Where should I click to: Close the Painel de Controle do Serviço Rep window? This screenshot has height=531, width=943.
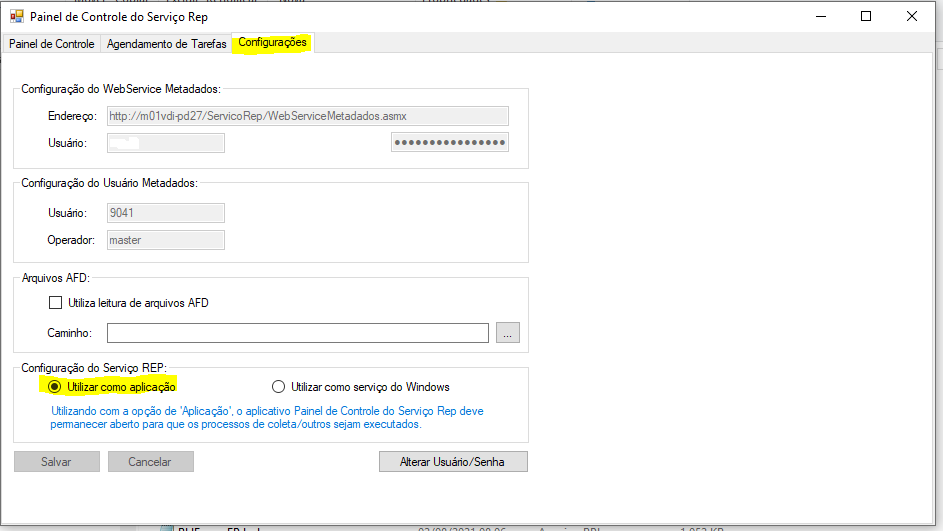tap(912, 16)
